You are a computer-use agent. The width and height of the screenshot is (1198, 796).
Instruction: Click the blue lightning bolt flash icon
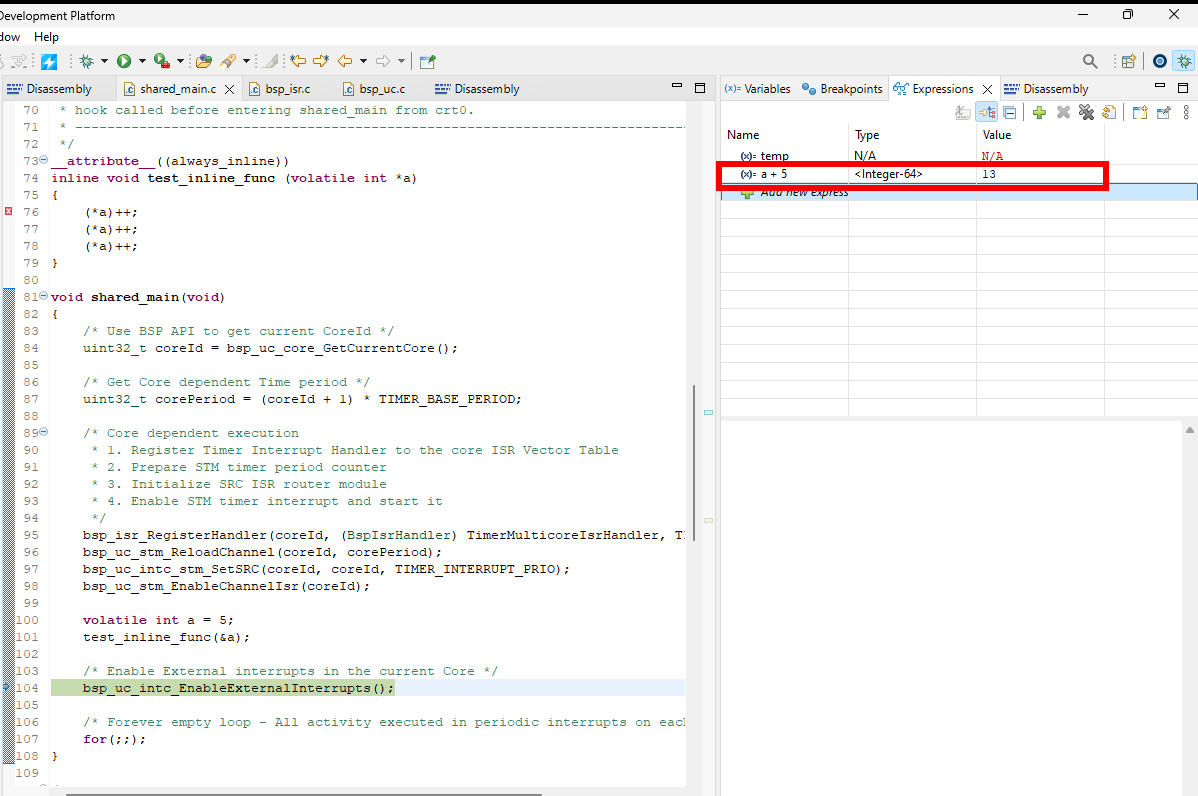48,61
